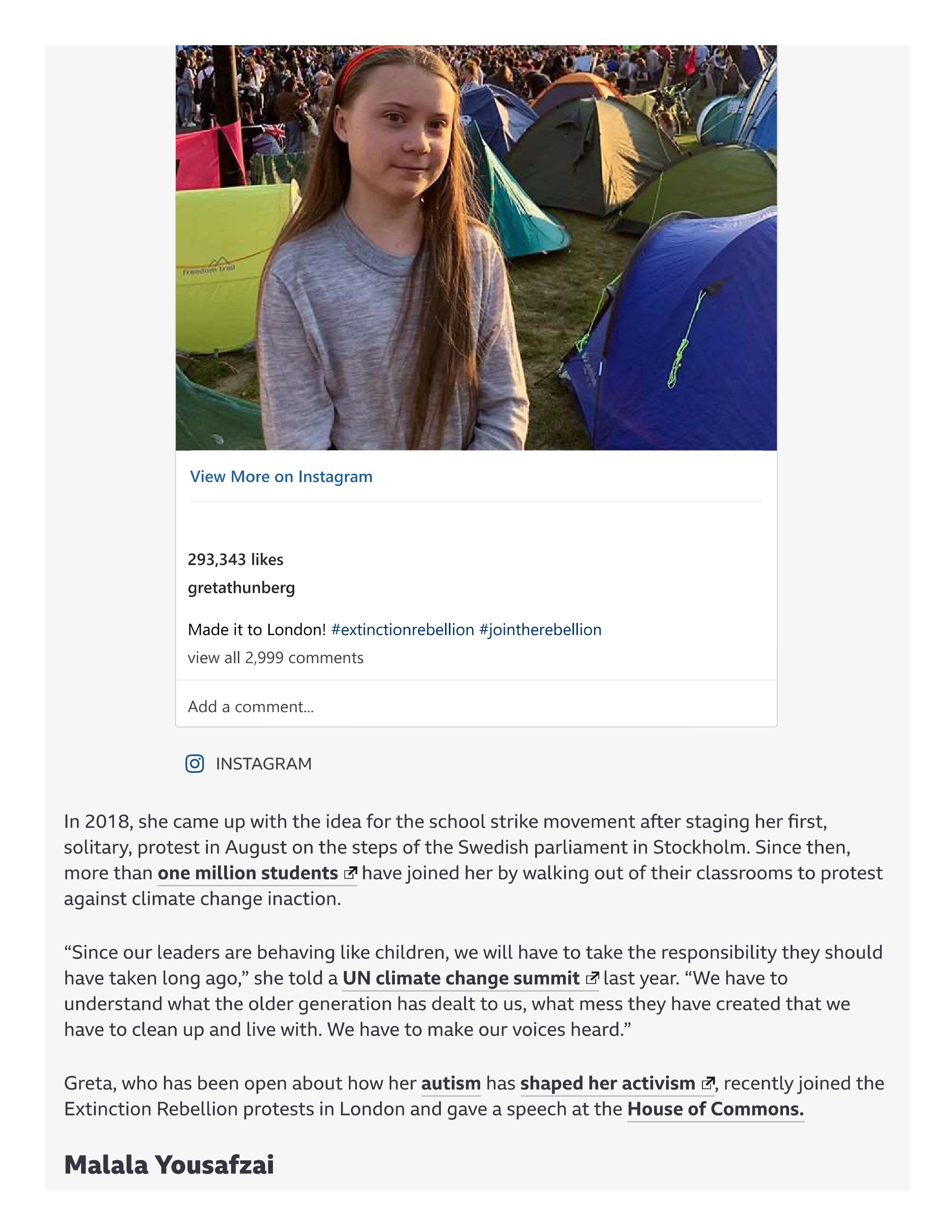
Task: Click the #extinctionrebellion hashtag
Action: (403, 629)
